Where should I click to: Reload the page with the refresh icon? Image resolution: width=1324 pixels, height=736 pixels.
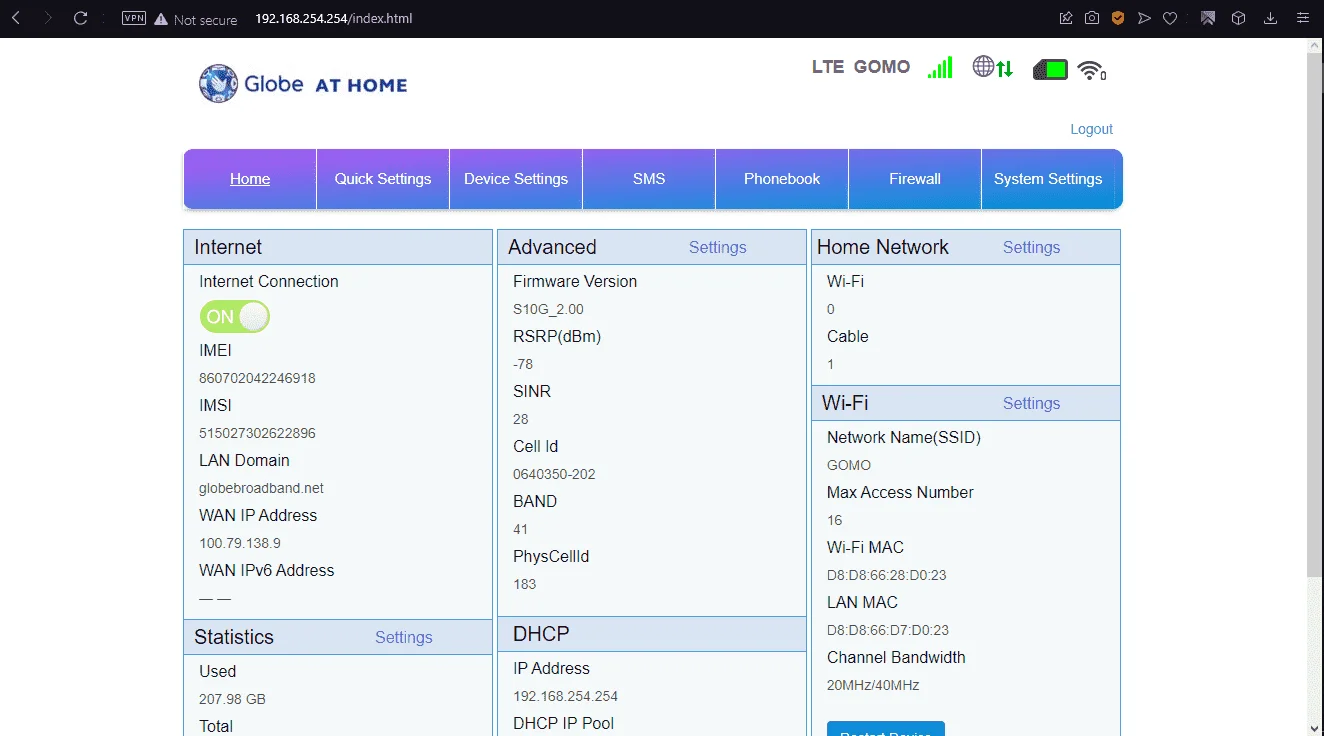pyautogui.click(x=81, y=18)
